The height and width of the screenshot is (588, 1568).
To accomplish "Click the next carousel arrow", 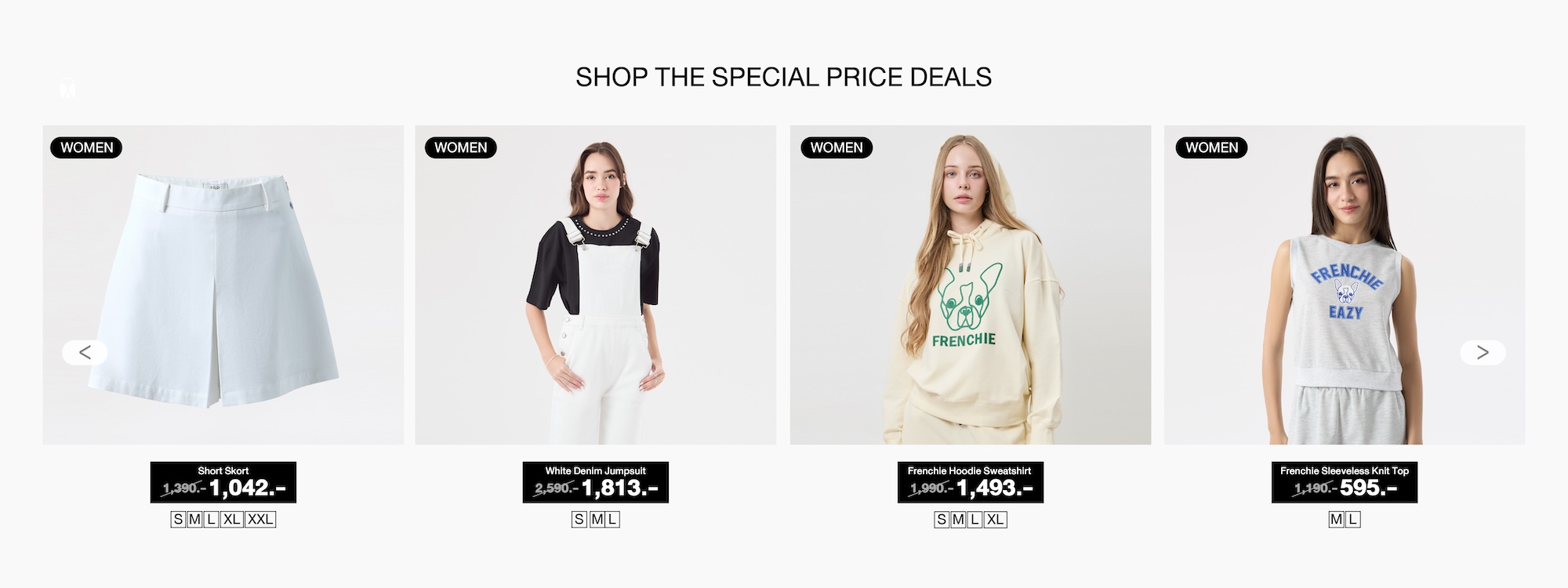I will (x=1483, y=353).
